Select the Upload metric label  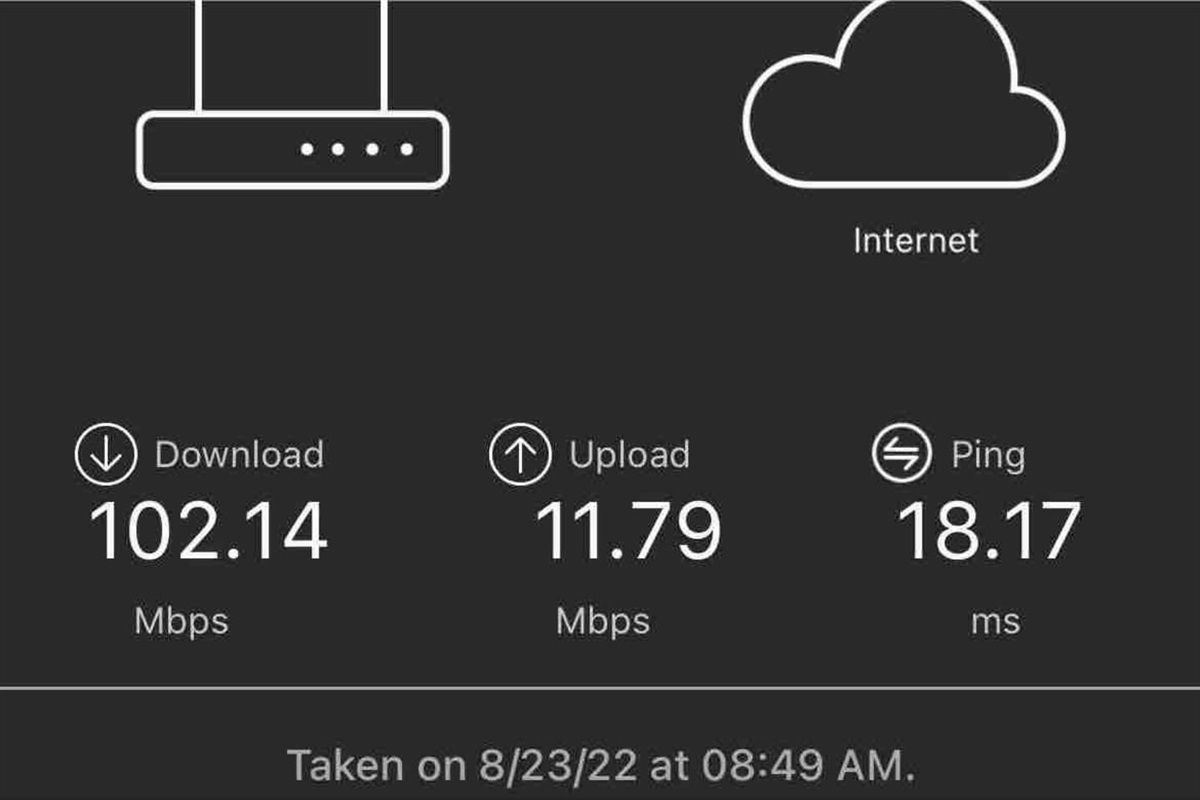(627, 454)
